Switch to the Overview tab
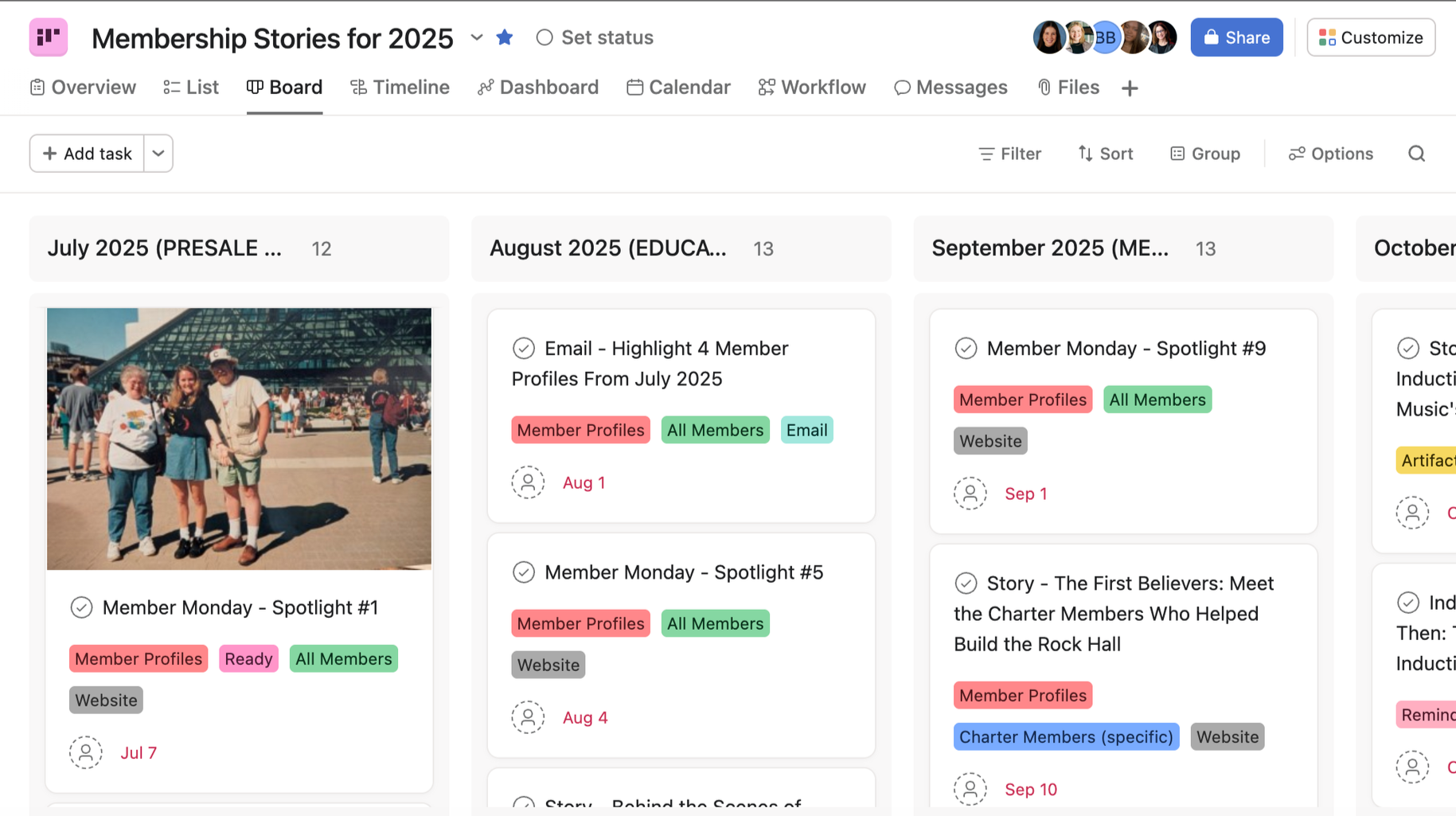Viewport: 1456px width, 816px height. coord(83,88)
